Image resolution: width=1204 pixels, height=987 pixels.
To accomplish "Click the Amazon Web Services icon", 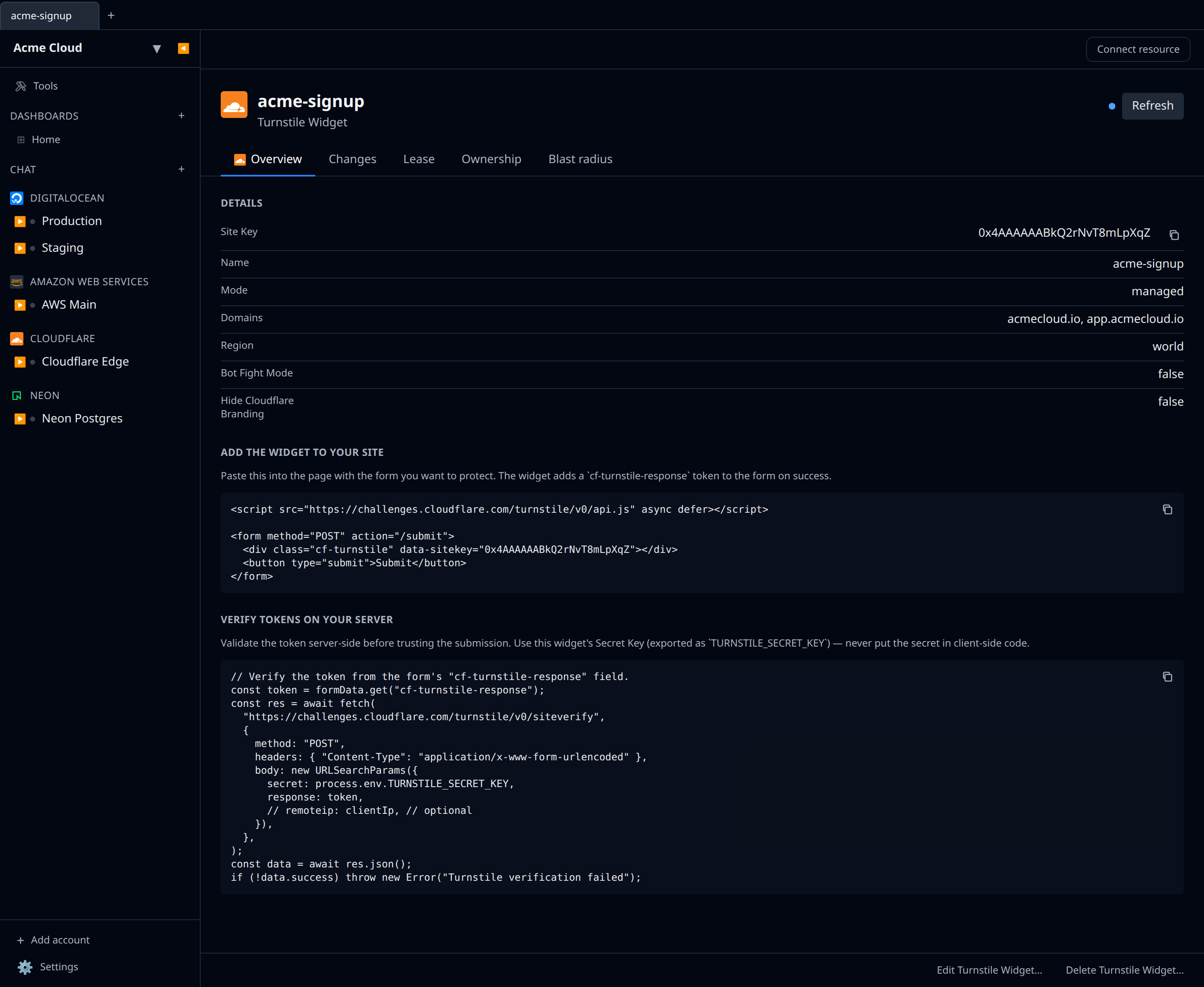I will (x=17, y=281).
